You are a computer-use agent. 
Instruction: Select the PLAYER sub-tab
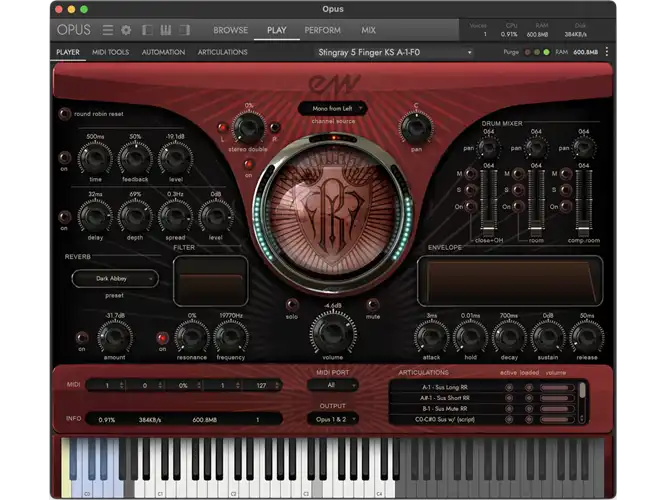pyautogui.click(x=68, y=52)
